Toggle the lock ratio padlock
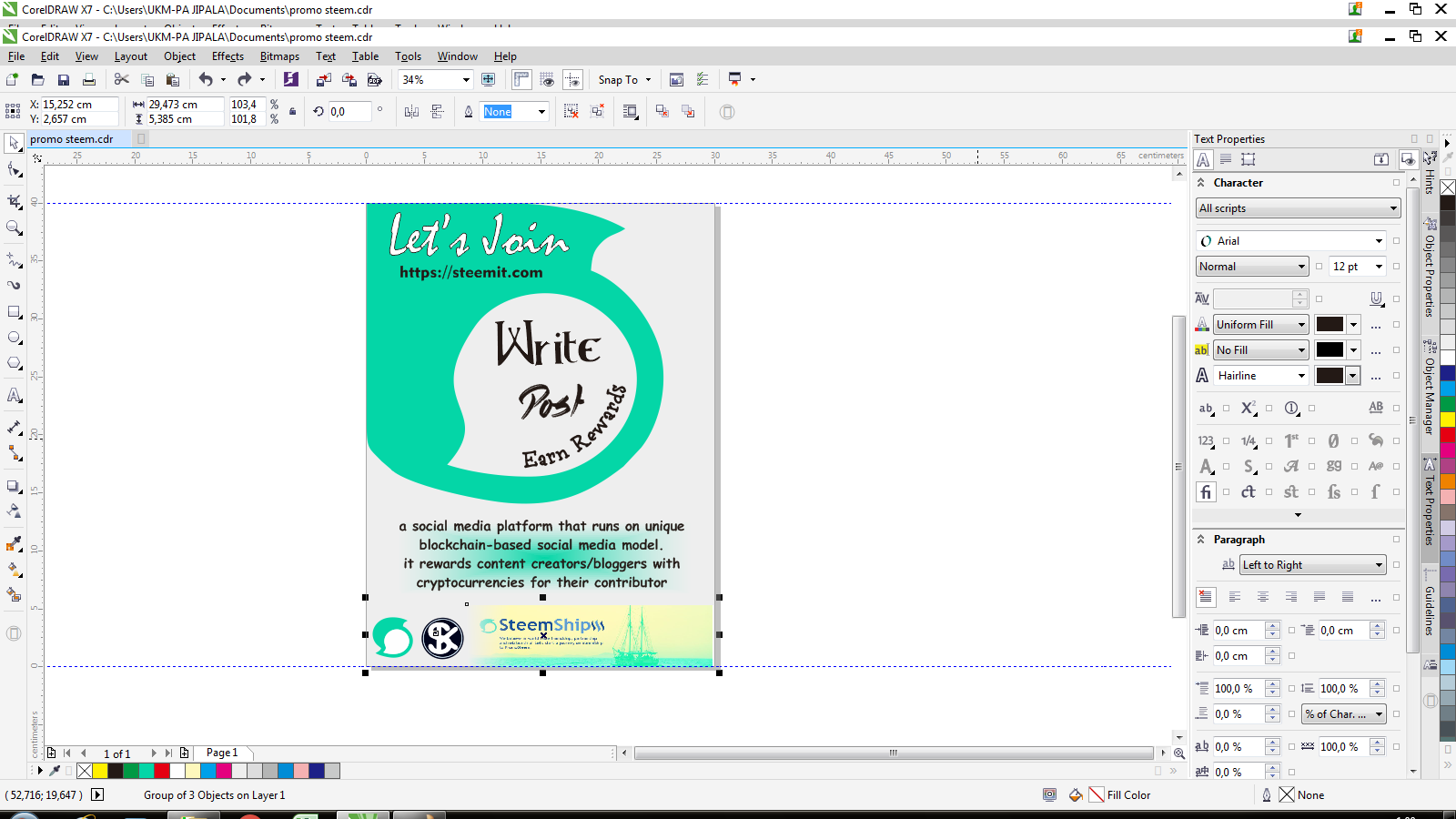The width and height of the screenshot is (1456, 819). (292, 112)
